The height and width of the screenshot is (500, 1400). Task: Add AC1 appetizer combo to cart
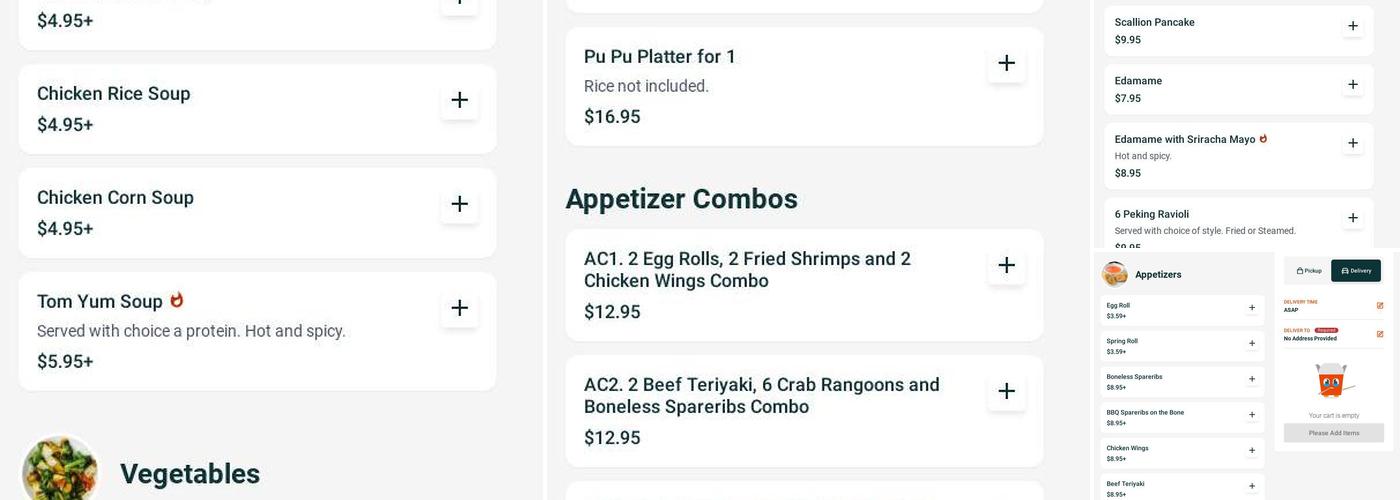coord(1006,265)
